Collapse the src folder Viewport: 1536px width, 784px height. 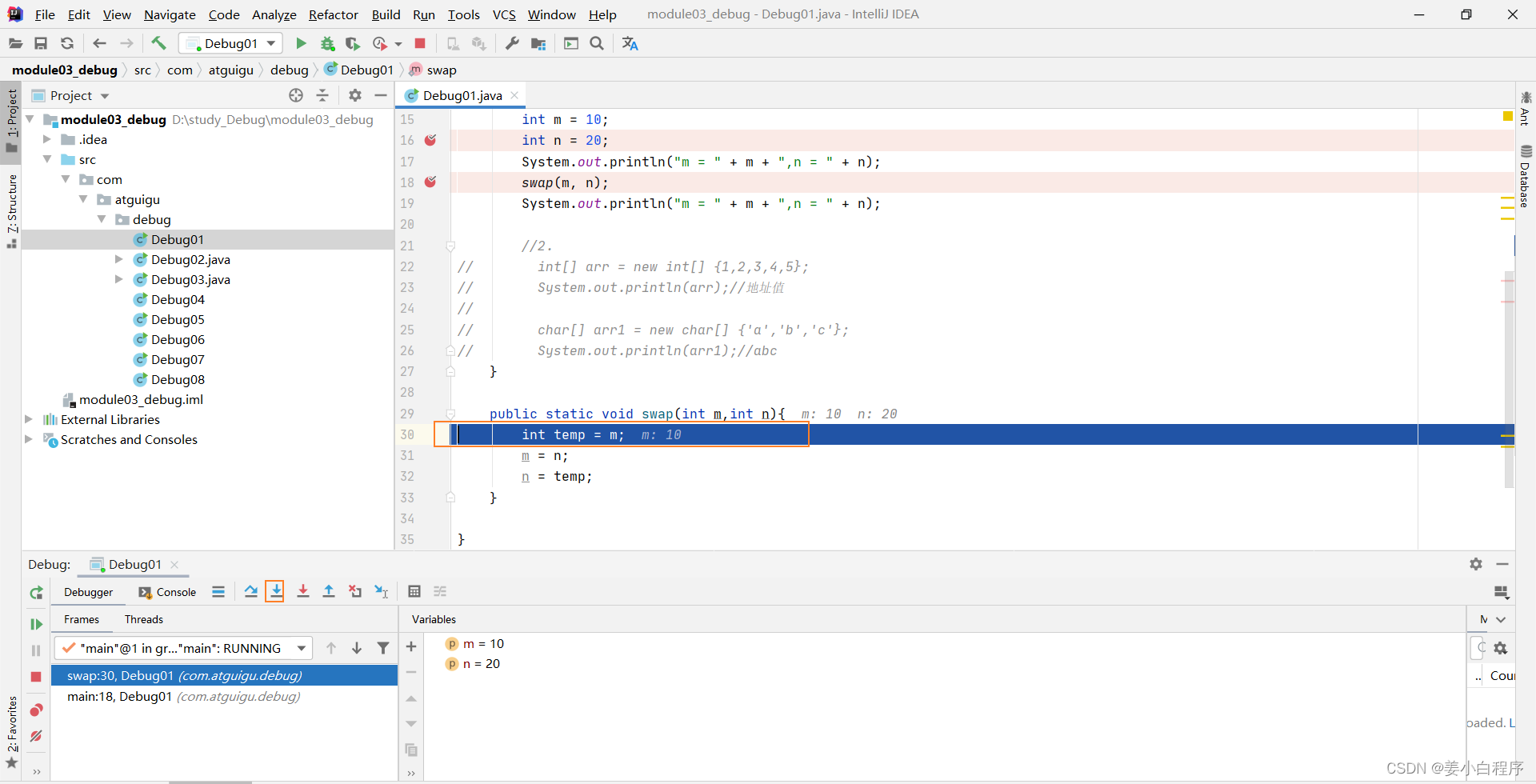(47, 159)
